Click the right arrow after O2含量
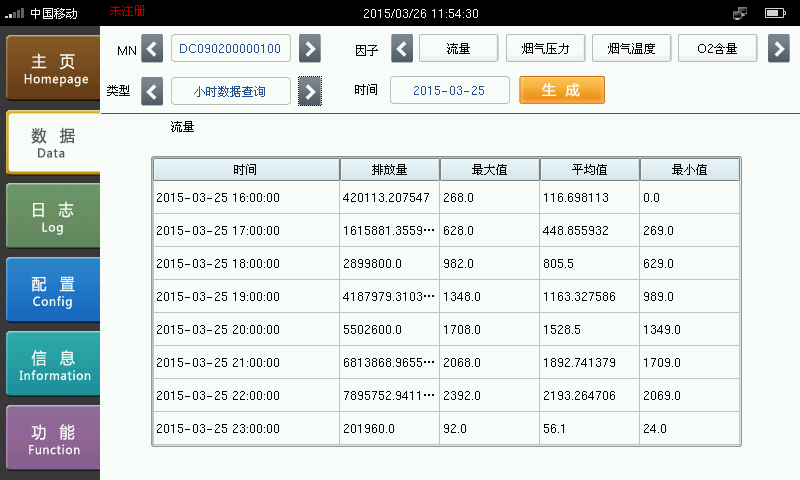The image size is (800, 480). [778, 48]
